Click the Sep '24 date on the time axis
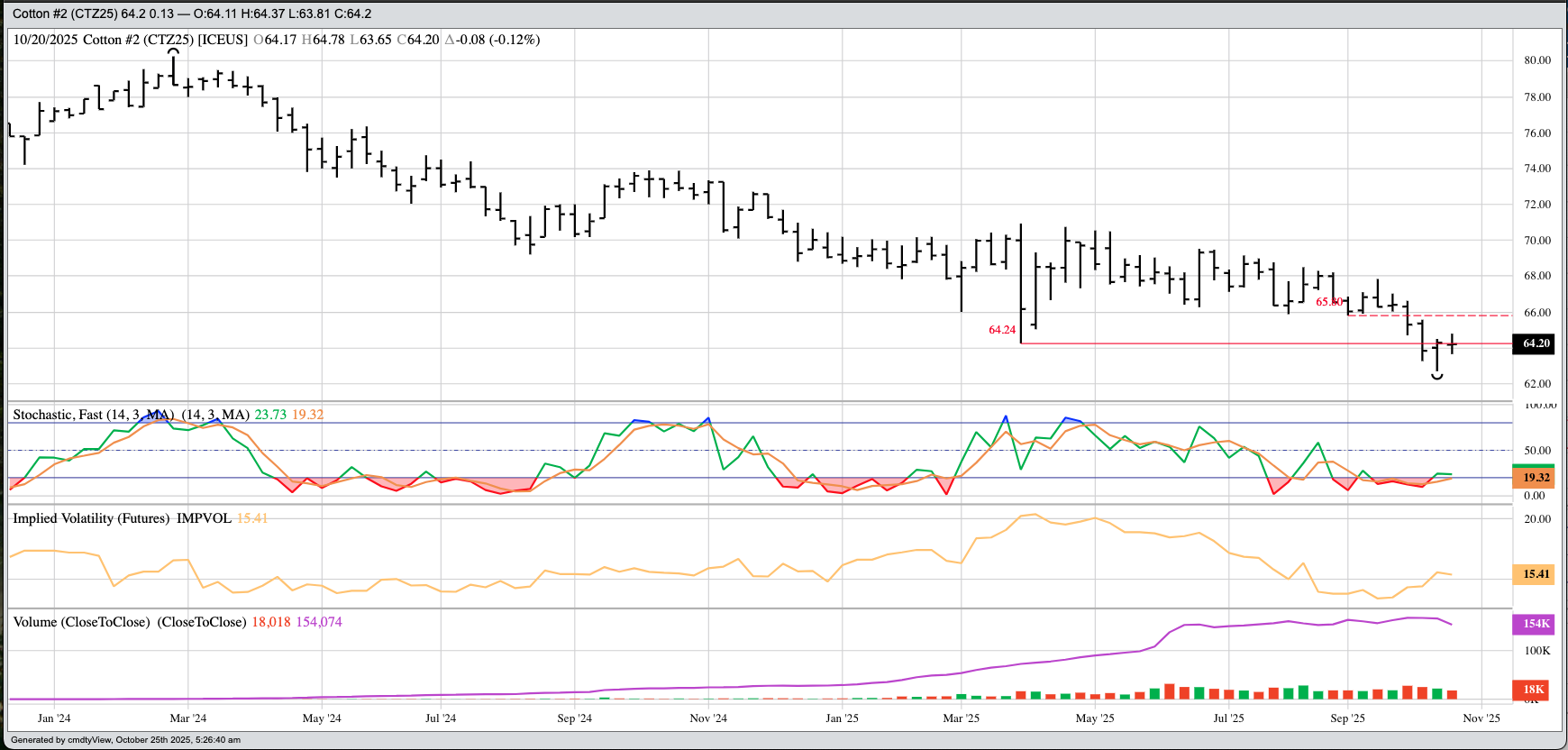The height and width of the screenshot is (750, 1568). [x=574, y=718]
